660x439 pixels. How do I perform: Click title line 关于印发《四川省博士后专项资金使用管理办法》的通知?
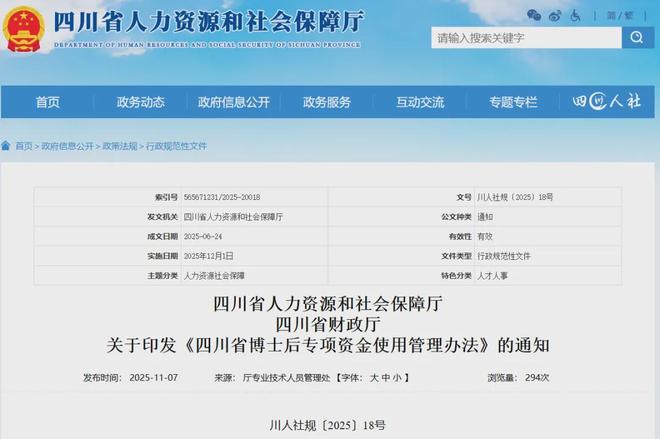coord(328,345)
